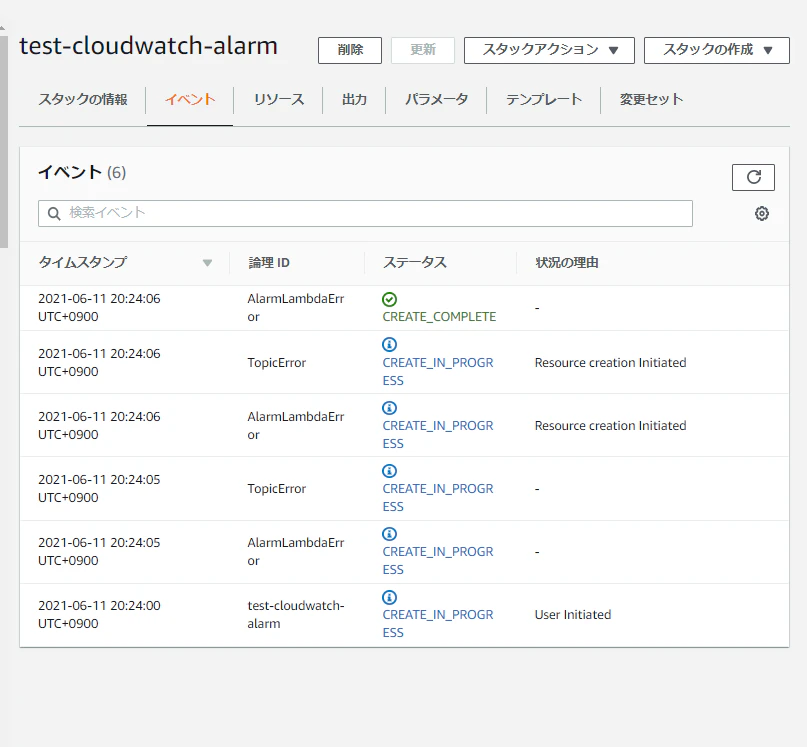Click green check icon for CREATE_COMPLETE
Screen dimensions: 807x747
click(x=390, y=299)
